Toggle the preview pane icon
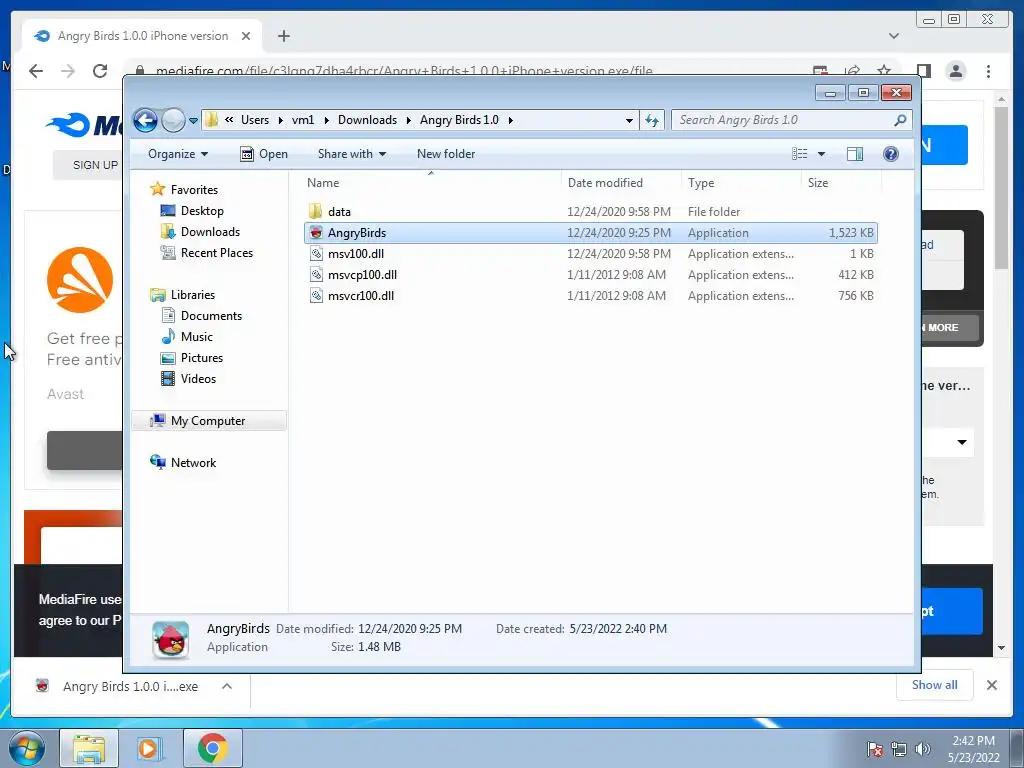This screenshot has height=768, width=1024. pos(854,154)
